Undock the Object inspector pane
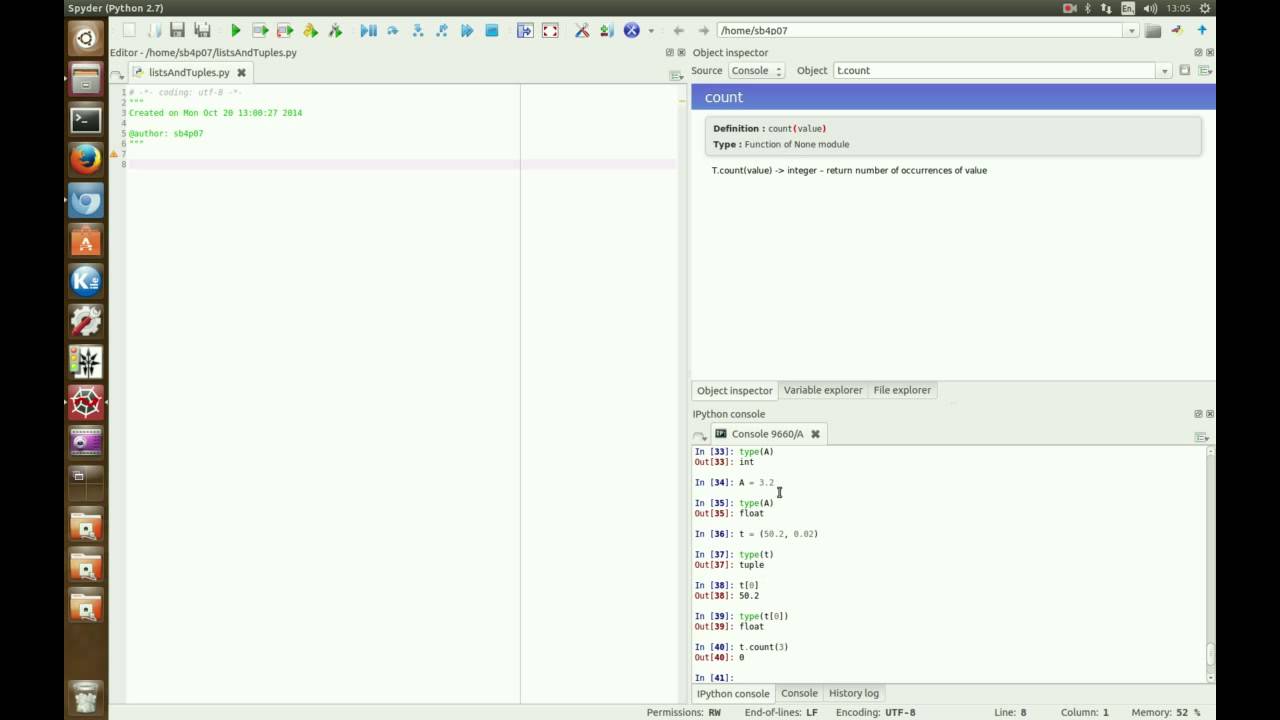The width and height of the screenshot is (1280, 720). click(1198, 52)
